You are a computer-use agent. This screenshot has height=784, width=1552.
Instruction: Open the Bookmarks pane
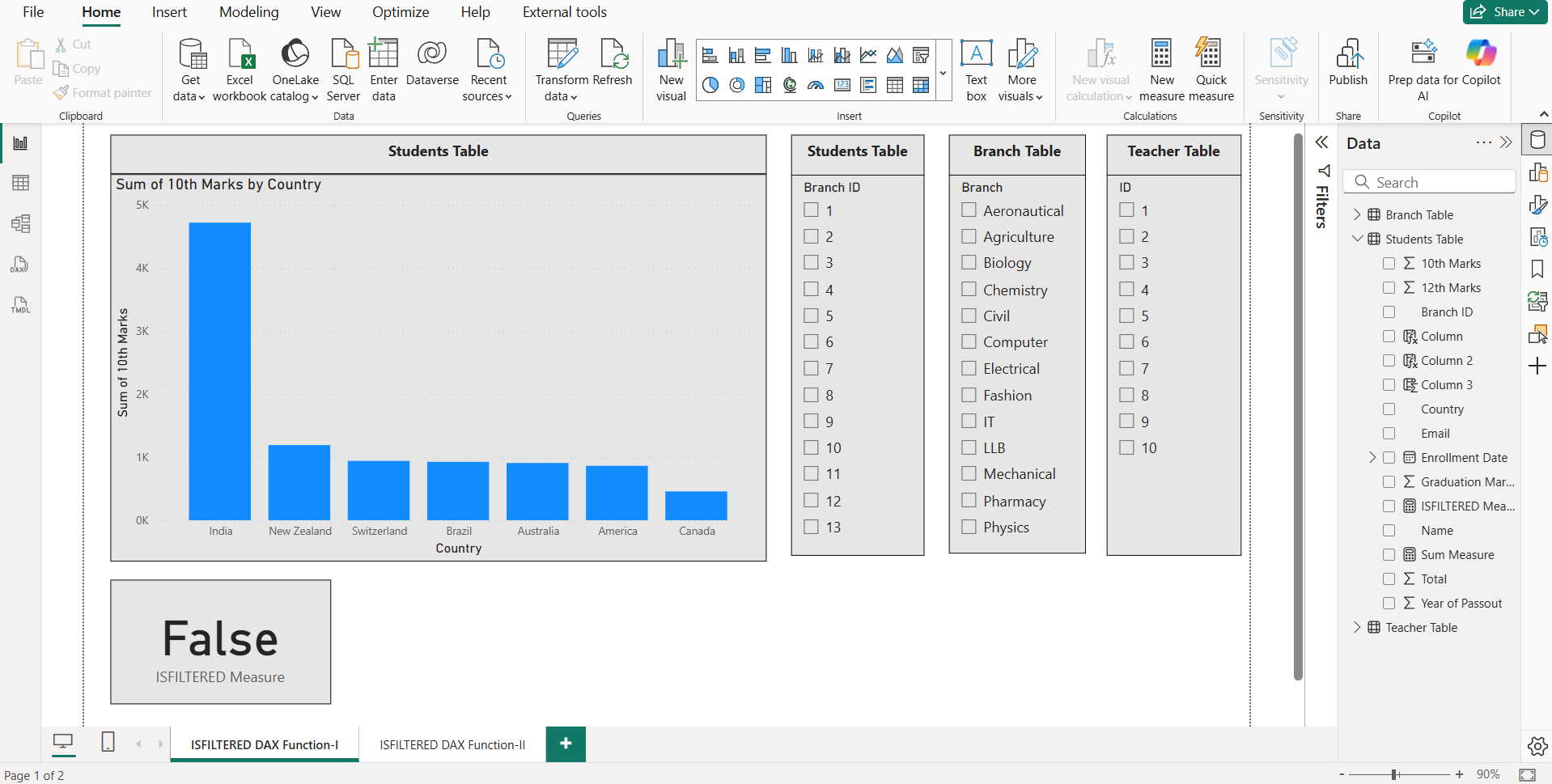[1537, 269]
